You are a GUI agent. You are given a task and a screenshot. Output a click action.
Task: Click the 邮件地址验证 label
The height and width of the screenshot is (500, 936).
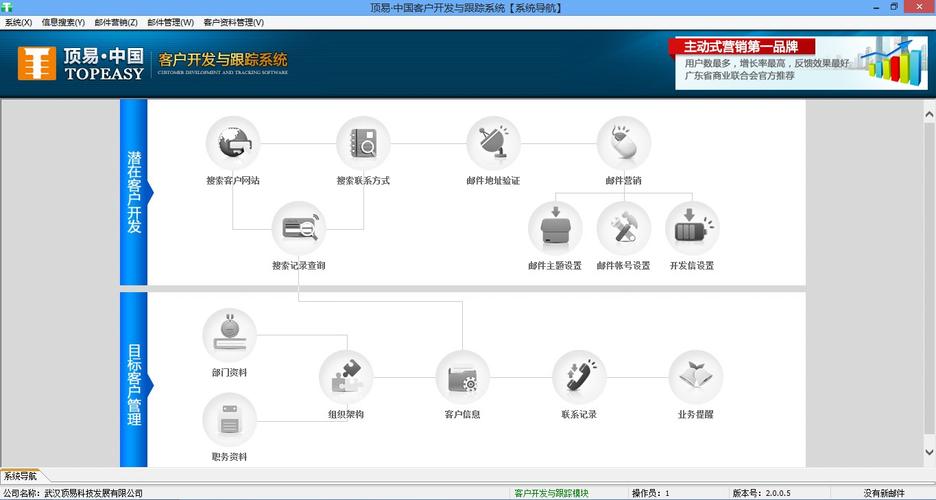(x=493, y=180)
